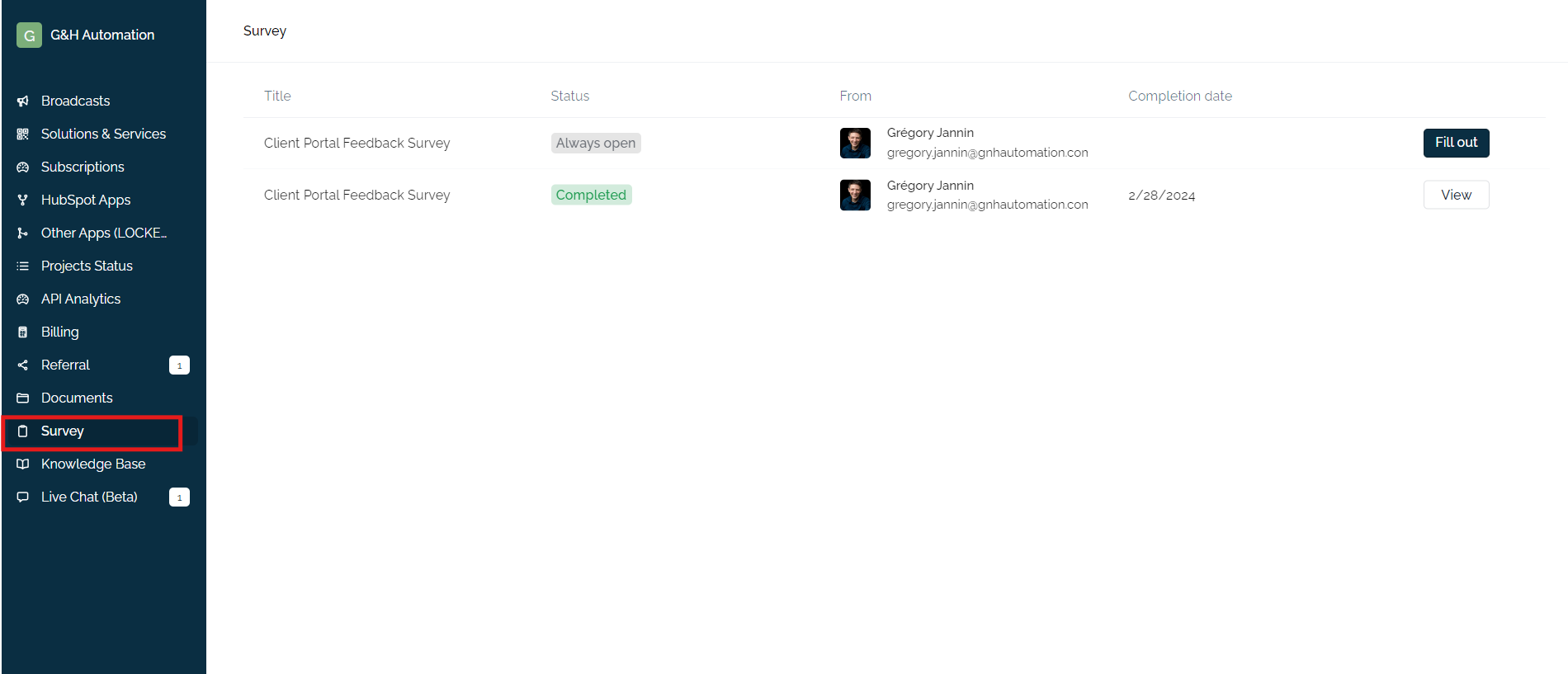Click the API Analytics gauge icon
Viewport: 1568px width, 674px height.
point(23,299)
